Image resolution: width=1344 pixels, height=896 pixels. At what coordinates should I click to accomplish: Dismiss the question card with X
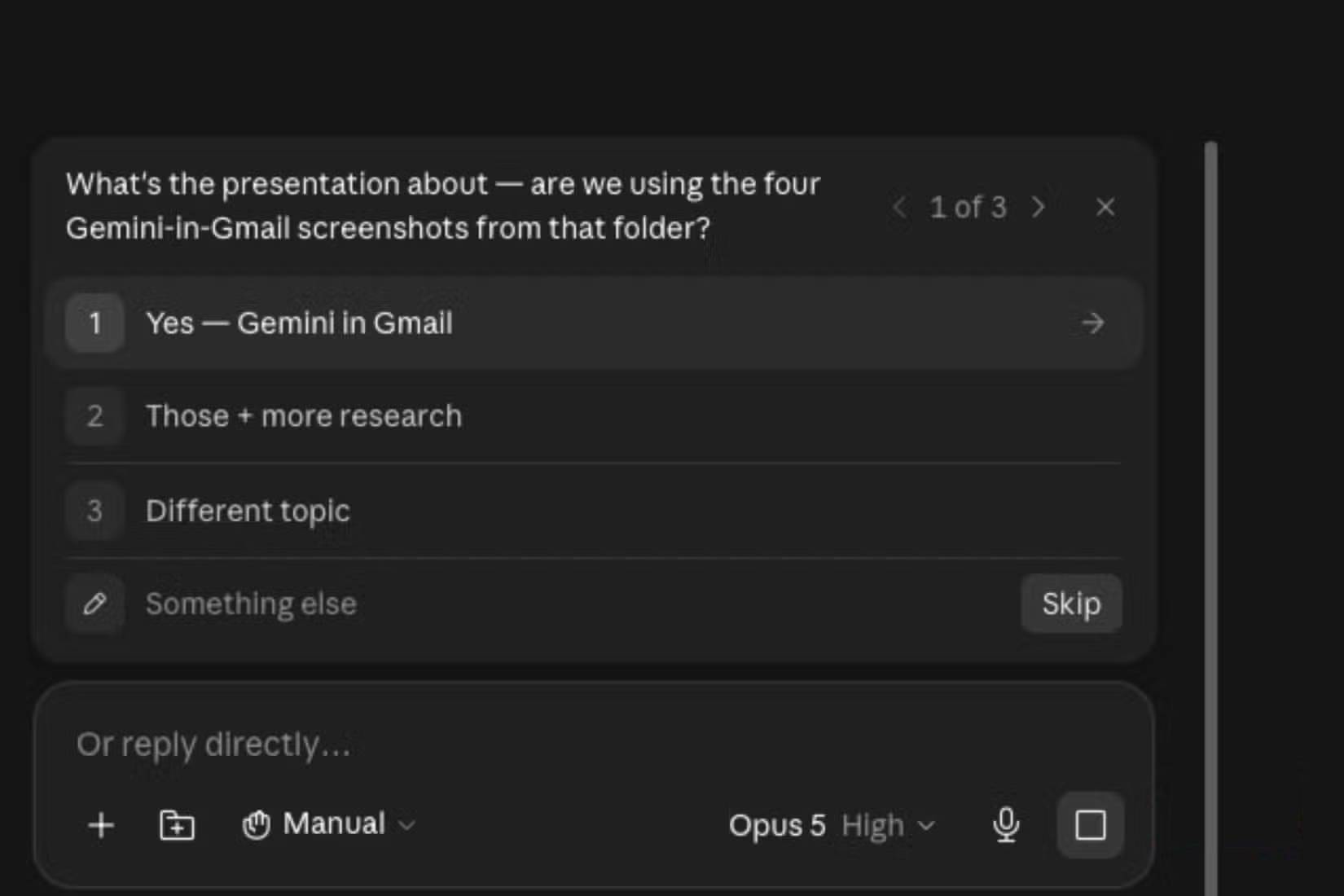pos(1105,207)
